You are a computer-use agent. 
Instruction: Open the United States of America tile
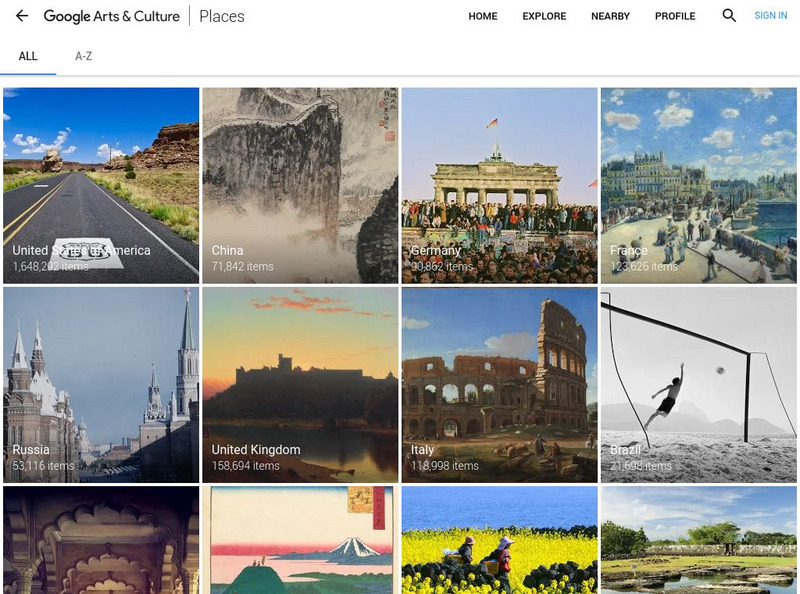click(x=101, y=185)
